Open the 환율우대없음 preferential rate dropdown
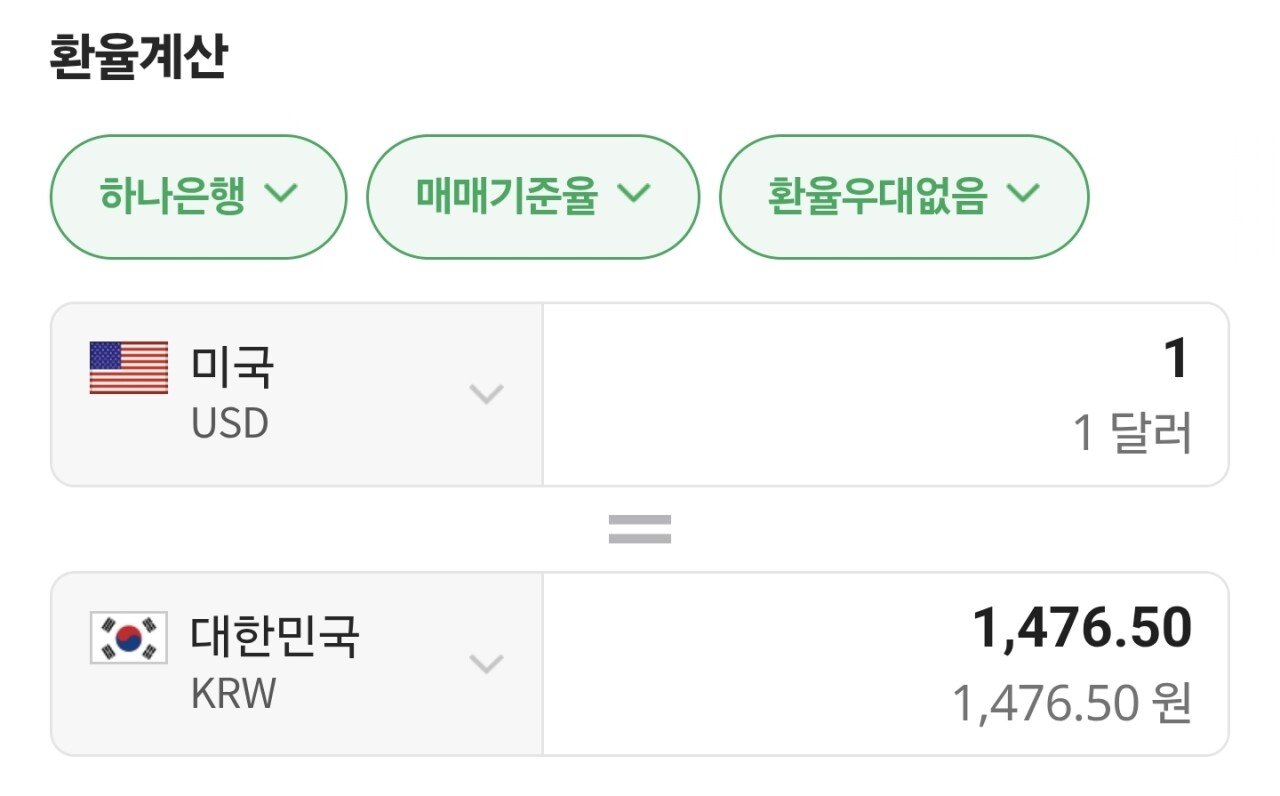The height and width of the screenshot is (796, 1280). point(903,196)
